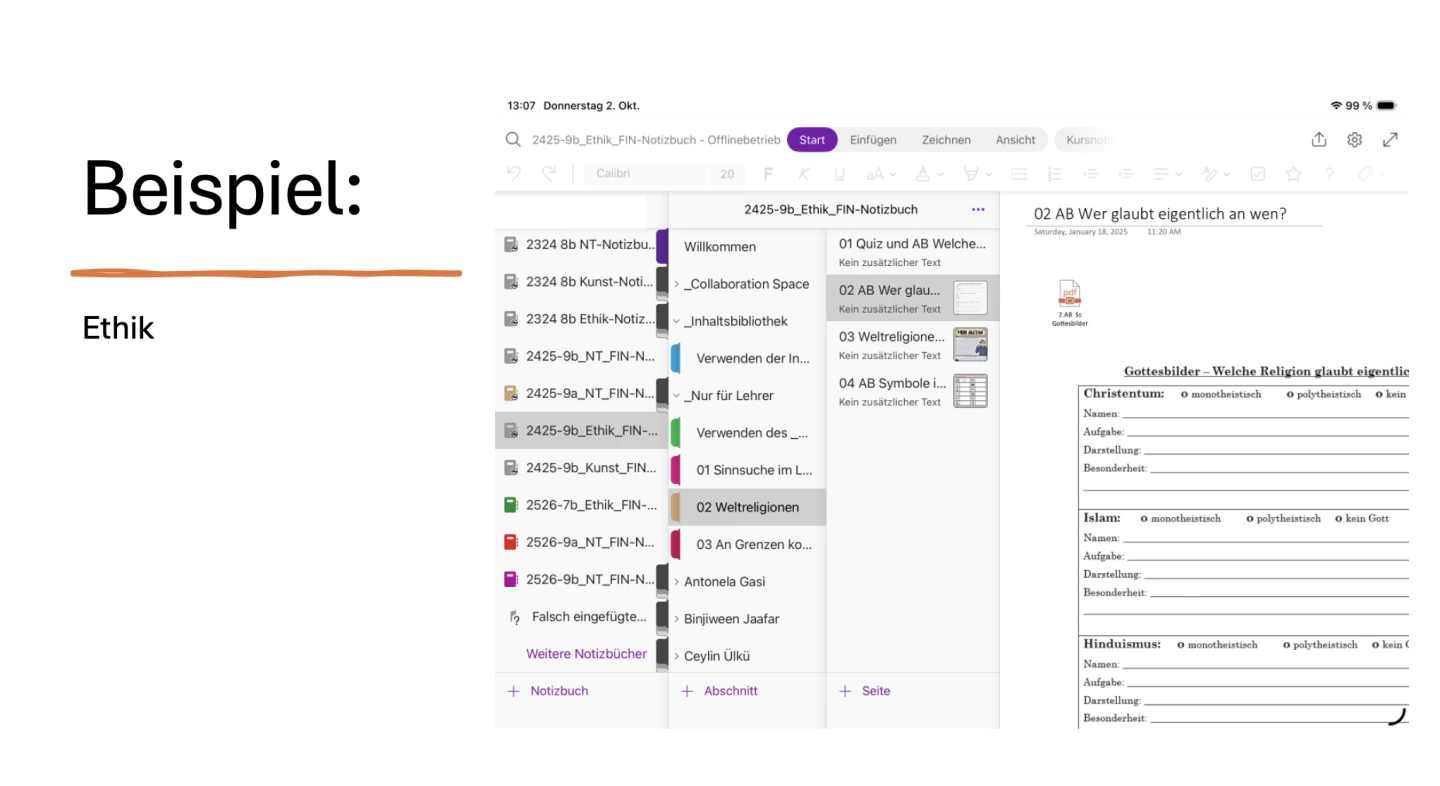
Task: Open the font color dropdown arrow
Action: tap(940, 175)
